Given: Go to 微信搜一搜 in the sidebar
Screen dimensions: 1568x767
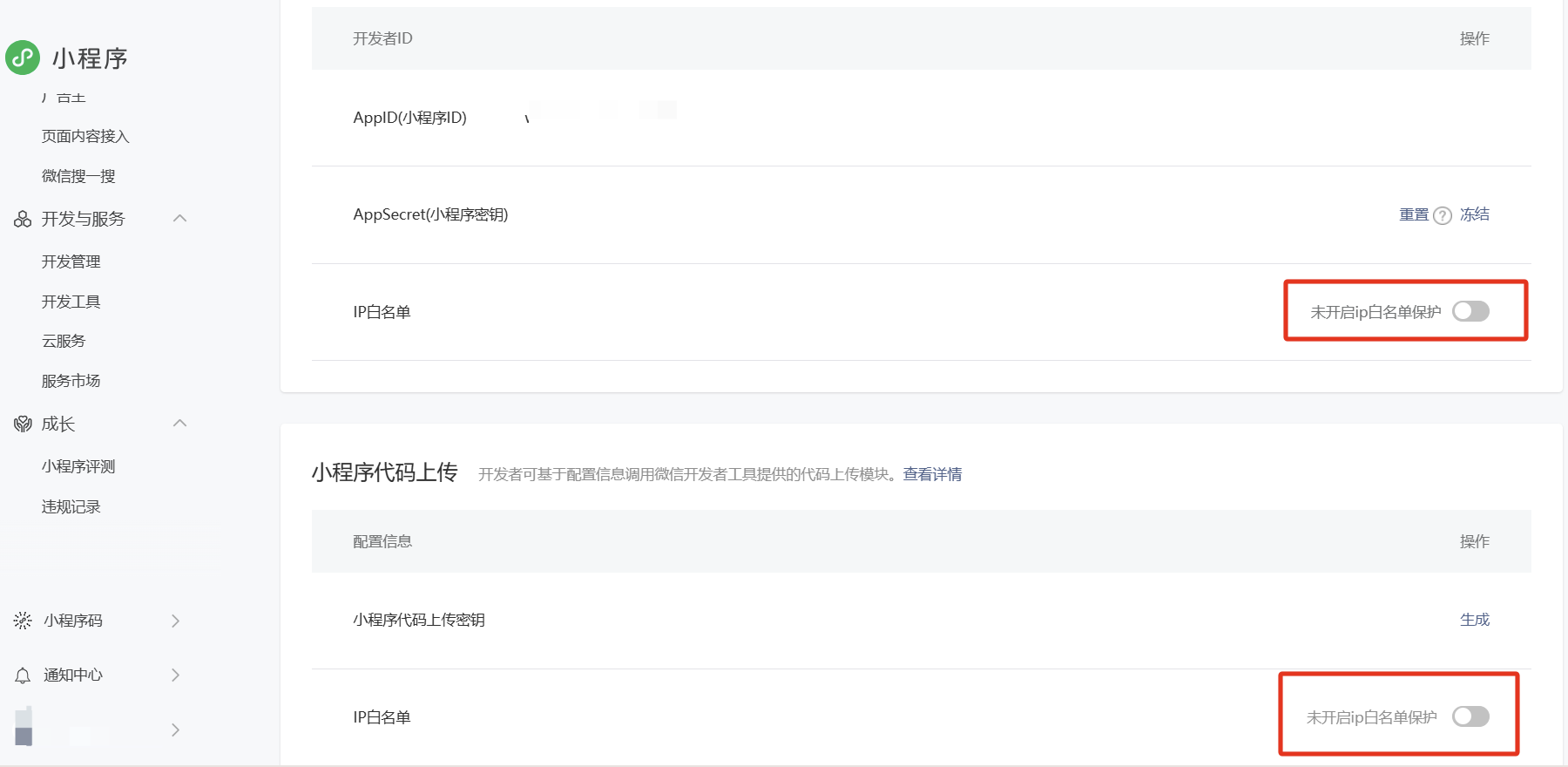Looking at the screenshot, I should tap(78, 176).
